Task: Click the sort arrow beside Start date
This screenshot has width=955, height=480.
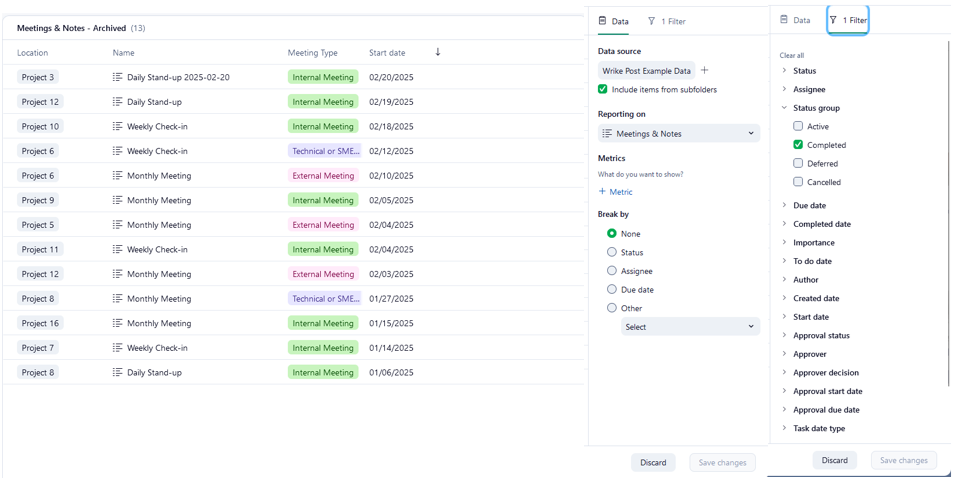Action: click(x=437, y=52)
